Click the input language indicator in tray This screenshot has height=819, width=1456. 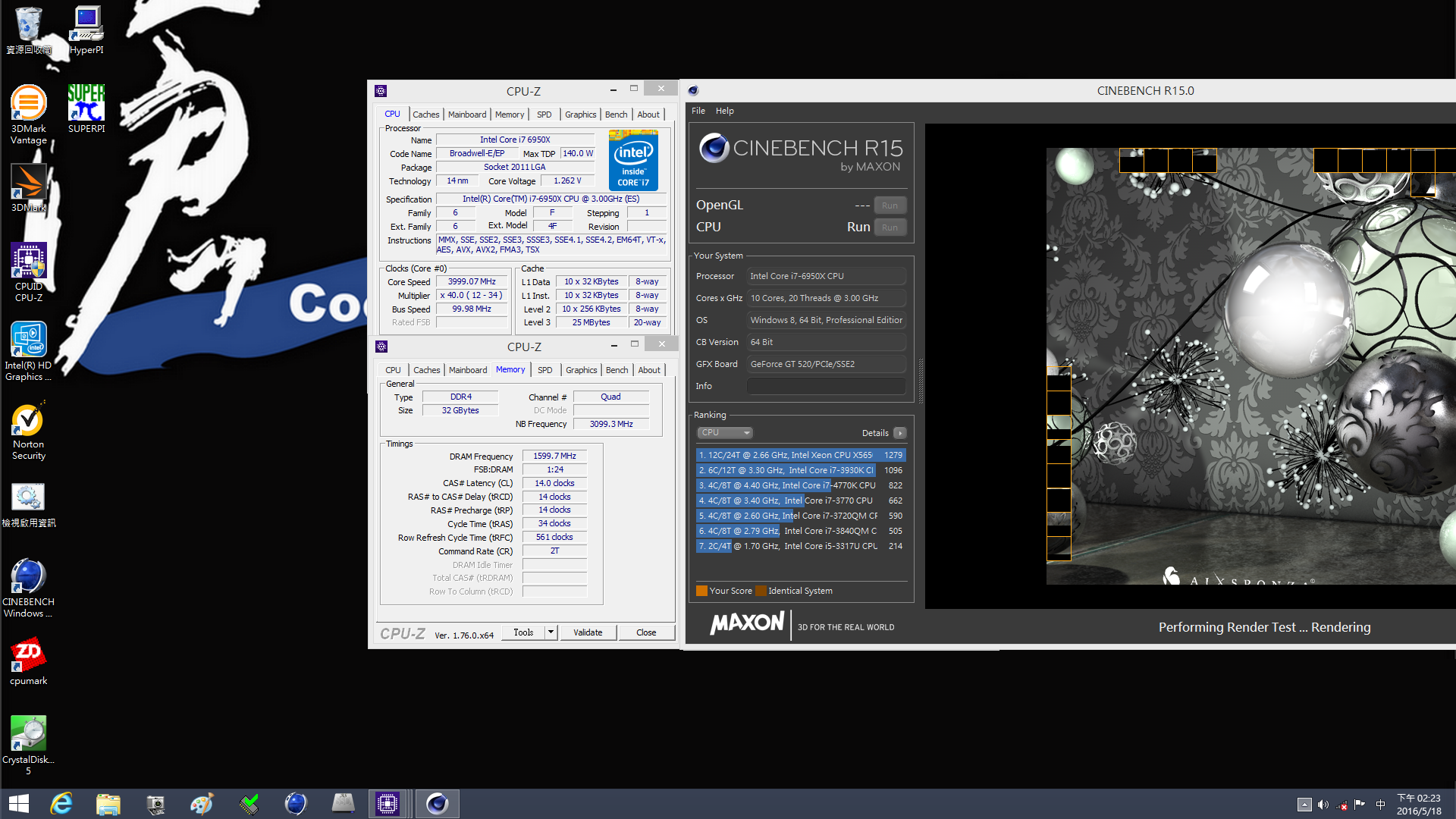pyautogui.click(x=1380, y=805)
